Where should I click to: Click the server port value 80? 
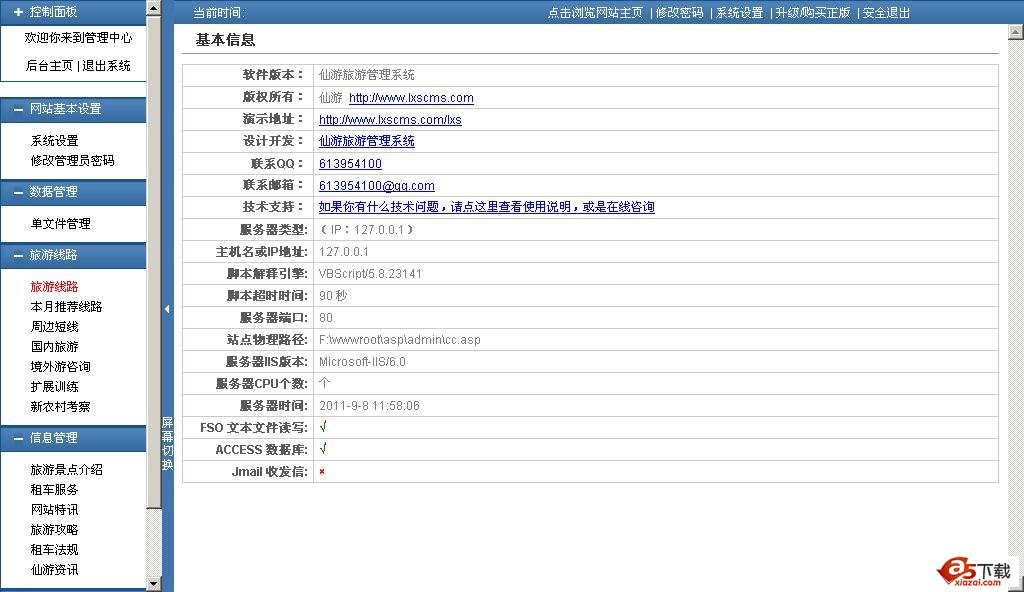[326, 318]
